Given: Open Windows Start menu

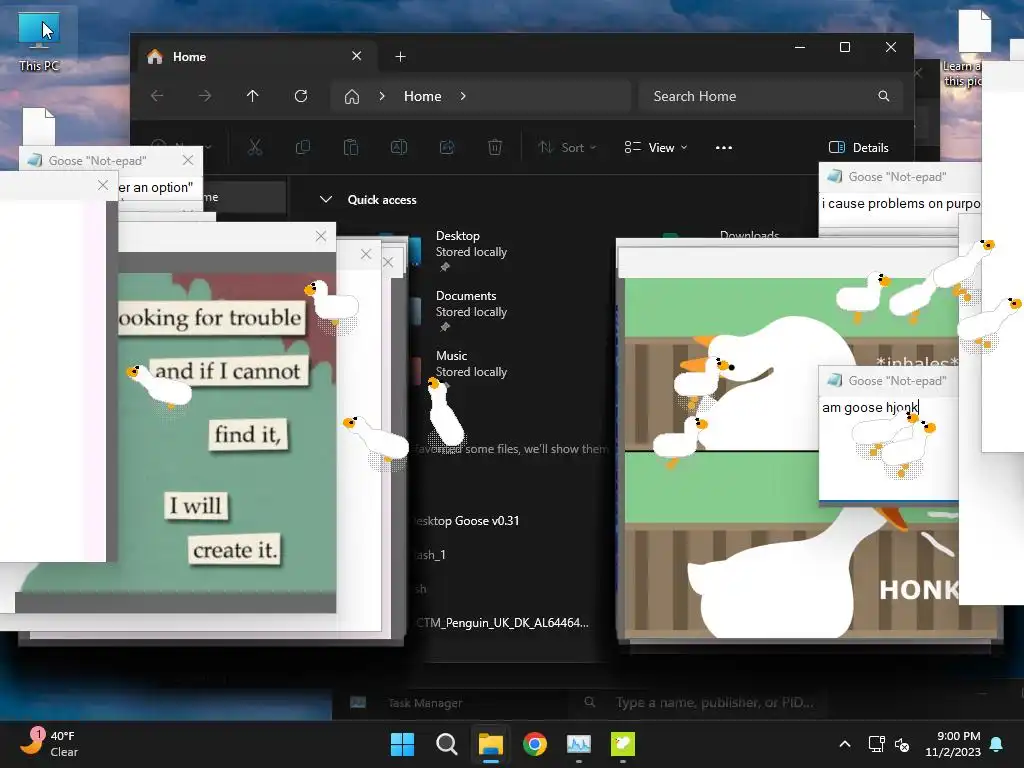Looking at the screenshot, I should [x=402, y=744].
